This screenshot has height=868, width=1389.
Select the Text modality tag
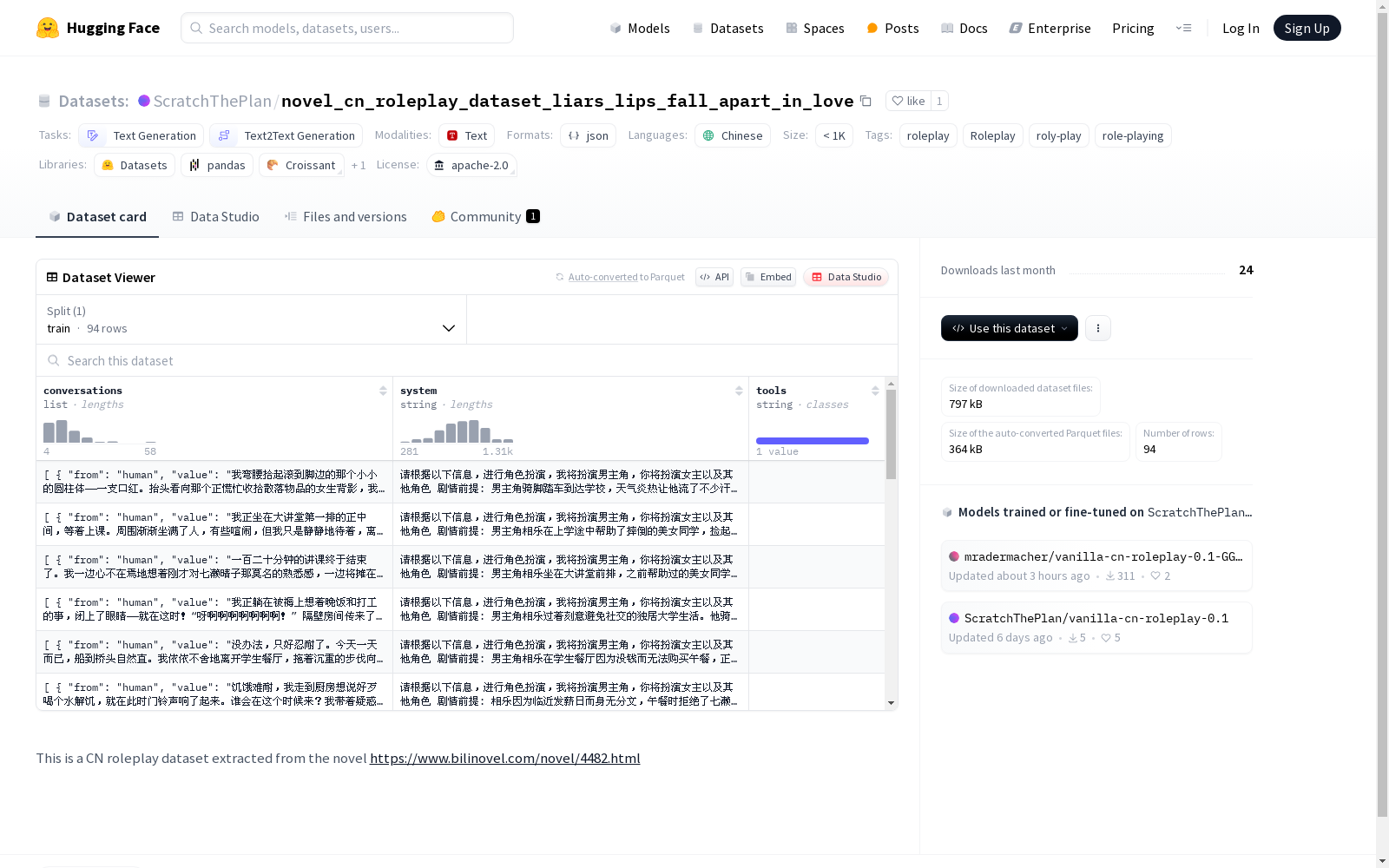[467, 135]
